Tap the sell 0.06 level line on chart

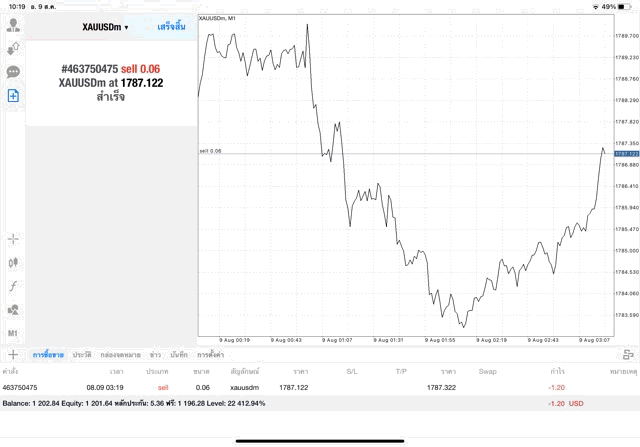[x=400, y=153]
